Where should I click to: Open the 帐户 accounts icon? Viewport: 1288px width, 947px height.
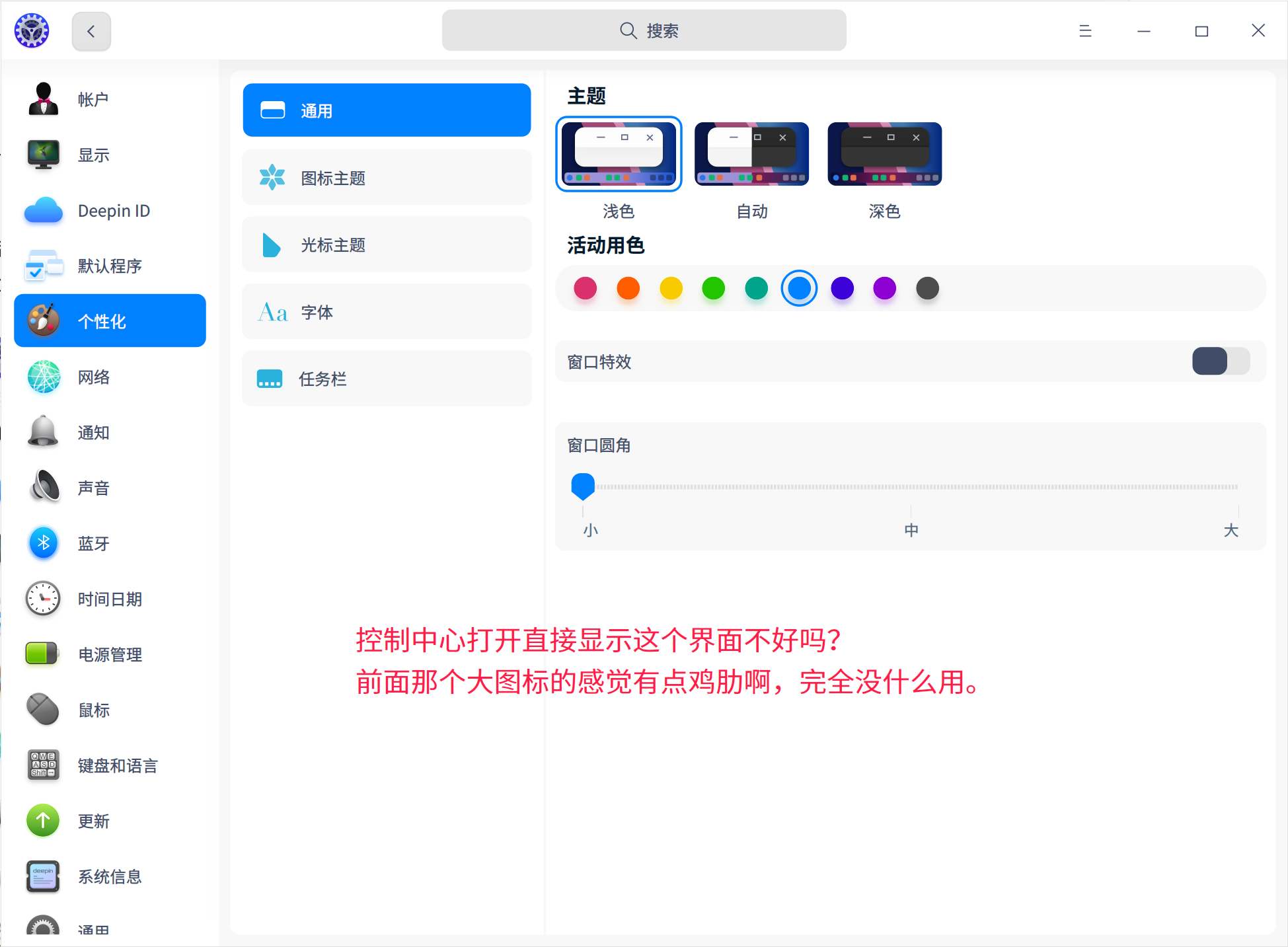pos(44,99)
